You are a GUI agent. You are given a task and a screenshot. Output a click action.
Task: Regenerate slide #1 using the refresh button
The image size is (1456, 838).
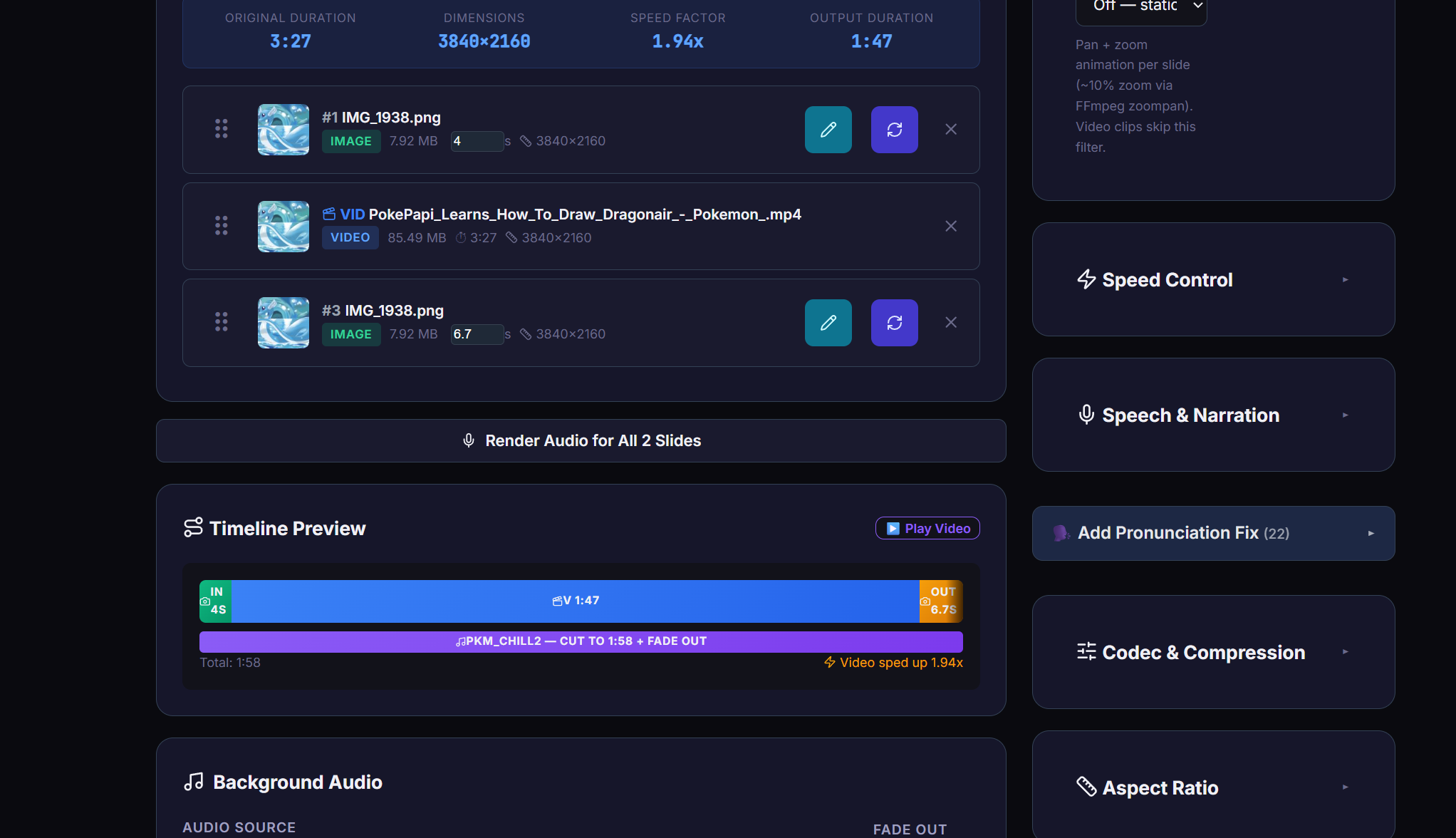pos(894,130)
